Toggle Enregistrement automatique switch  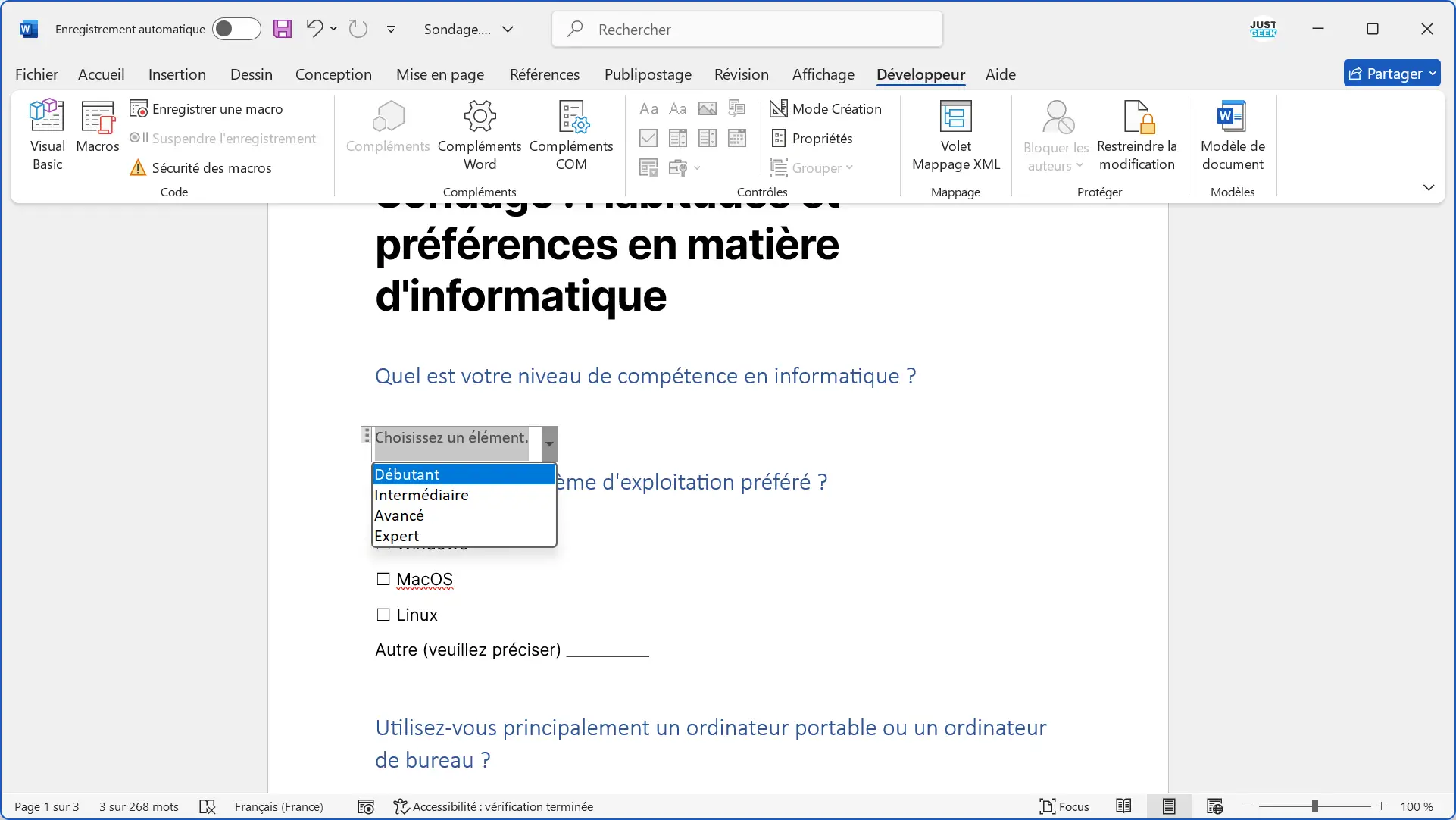click(236, 29)
